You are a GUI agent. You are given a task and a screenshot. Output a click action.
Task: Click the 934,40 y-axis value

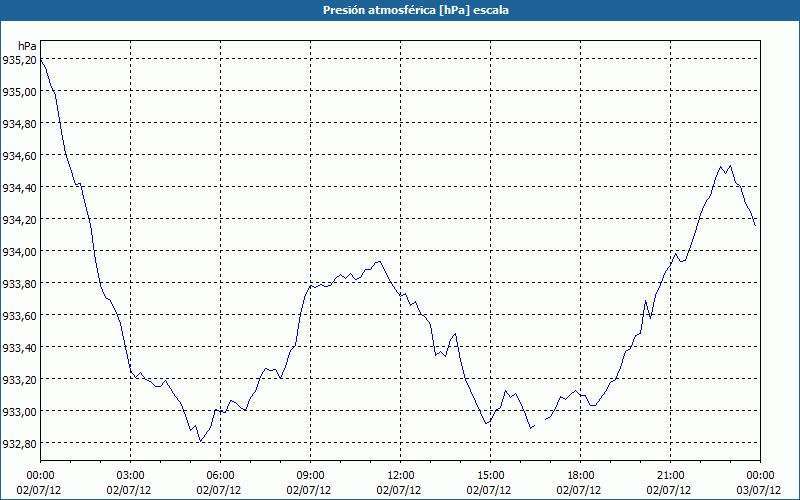point(19,188)
